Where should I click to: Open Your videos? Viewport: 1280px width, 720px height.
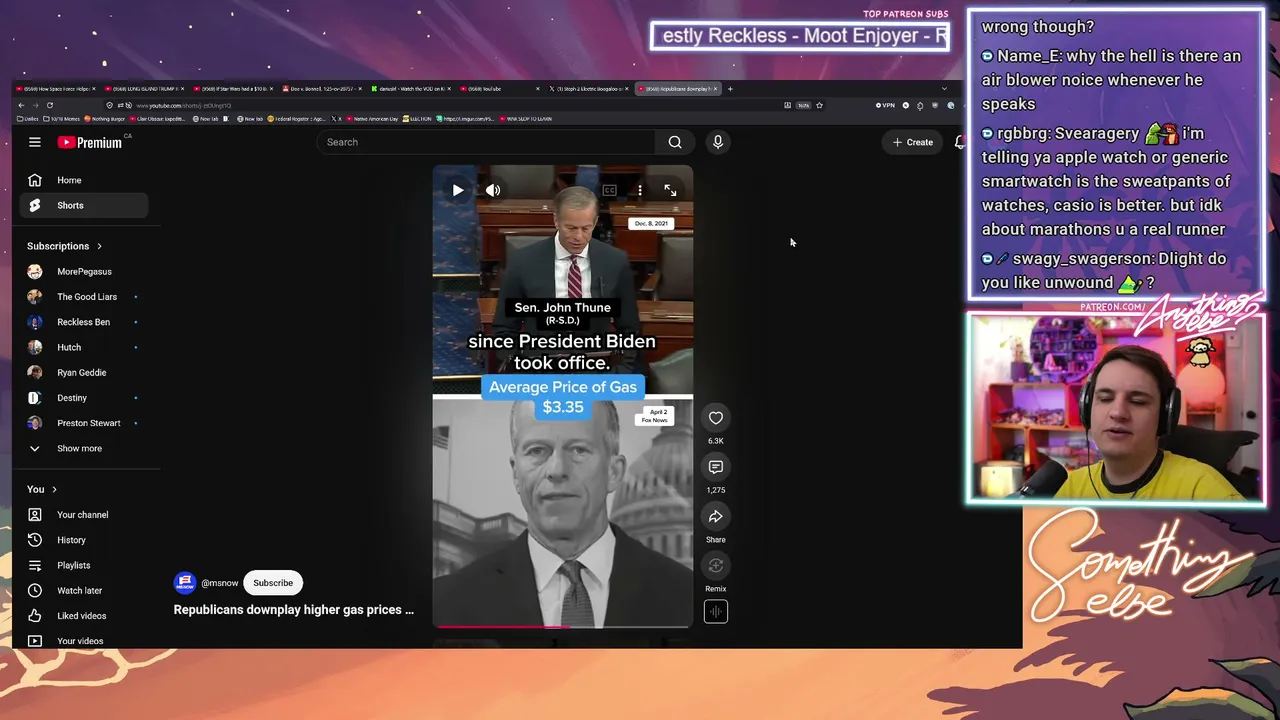point(84,641)
